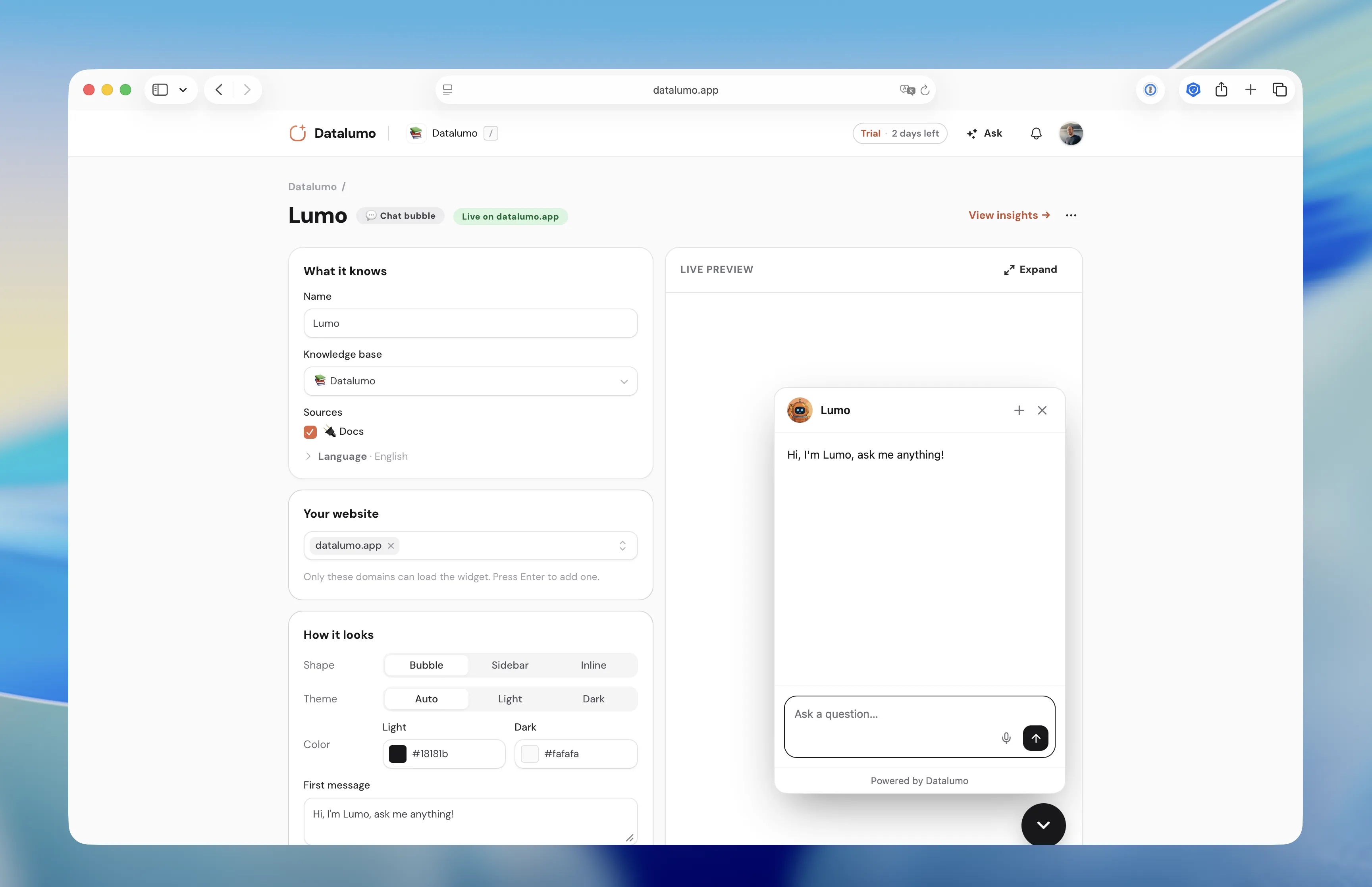Open the Datalumo breadcrumb link

(312, 187)
